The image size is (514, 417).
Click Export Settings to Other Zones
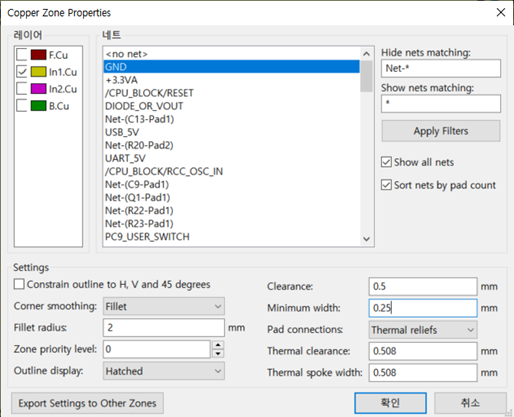87,403
